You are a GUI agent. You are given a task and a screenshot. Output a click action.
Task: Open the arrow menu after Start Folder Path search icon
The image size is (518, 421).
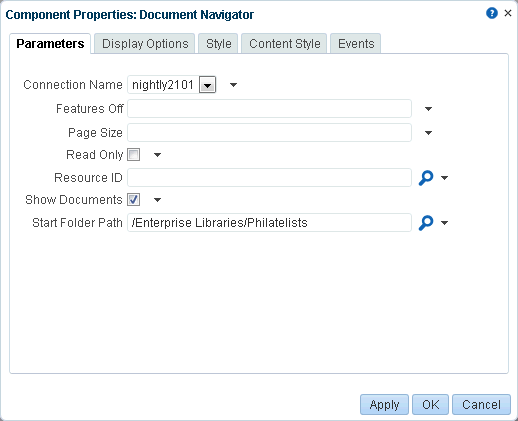tap(444, 223)
